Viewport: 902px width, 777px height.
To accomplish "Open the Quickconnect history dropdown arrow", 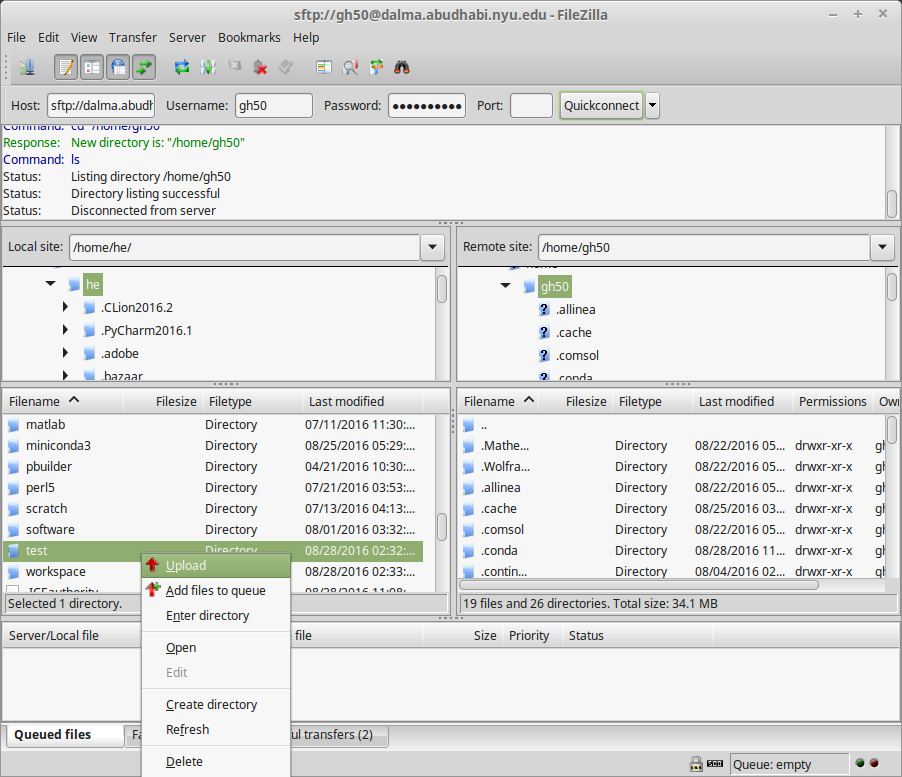I will [652, 105].
